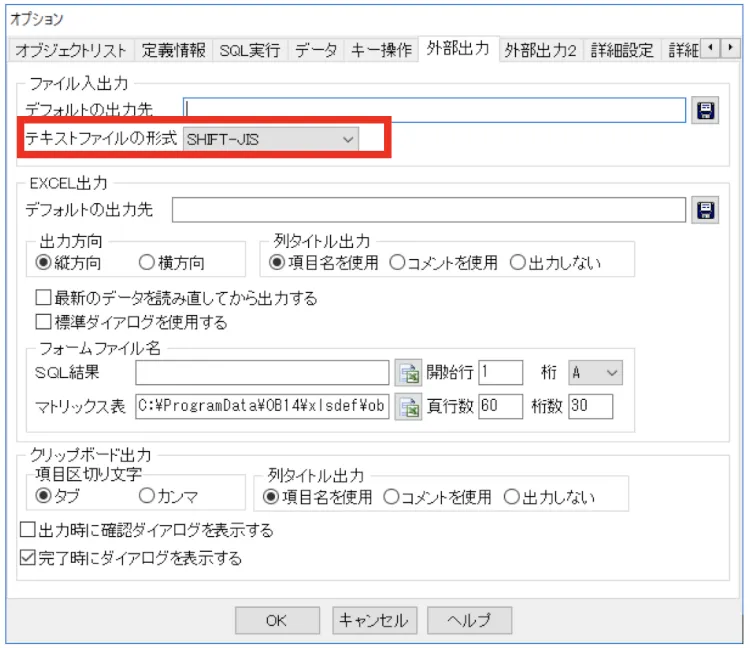Click the 桁数 input field

coord(591,406)
